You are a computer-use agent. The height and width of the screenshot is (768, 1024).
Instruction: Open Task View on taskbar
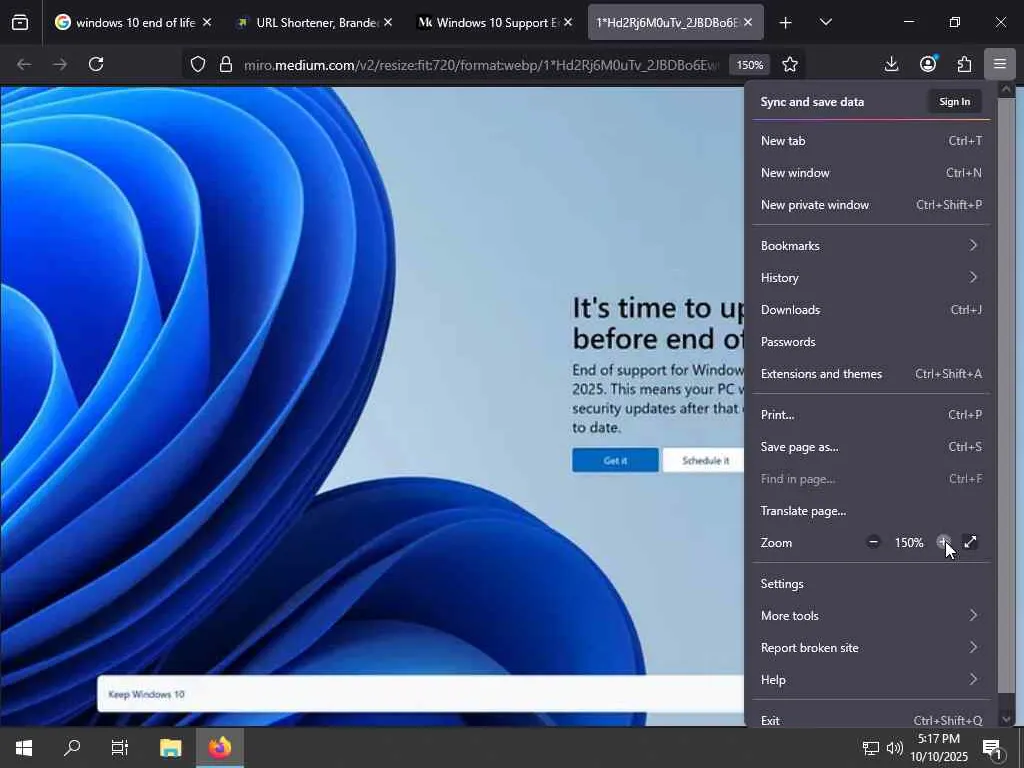[120, 748]
